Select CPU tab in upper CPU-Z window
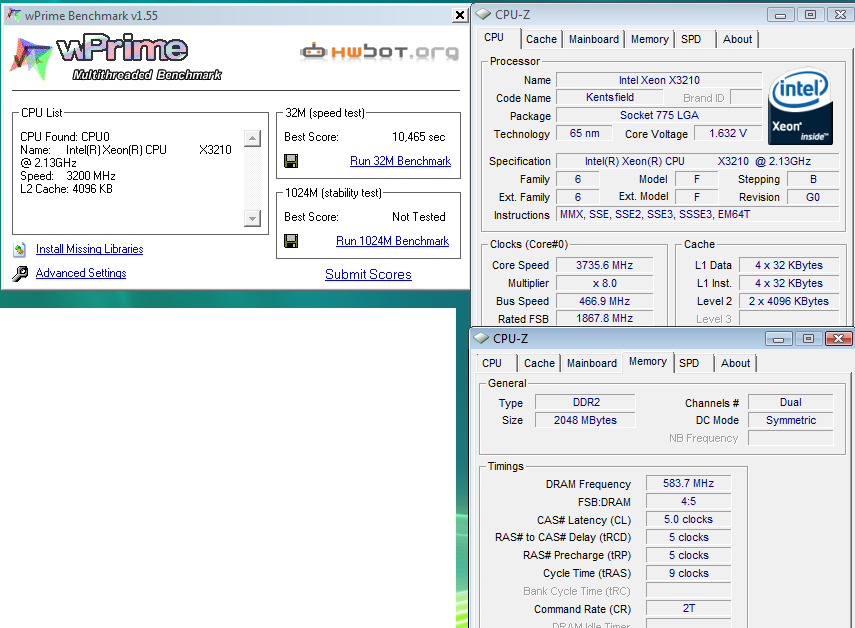855x628 pixels. click(x=494, y=38)
